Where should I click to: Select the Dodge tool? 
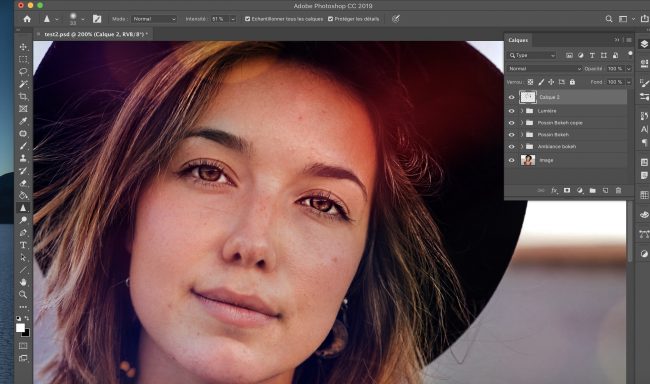[23, 220]
